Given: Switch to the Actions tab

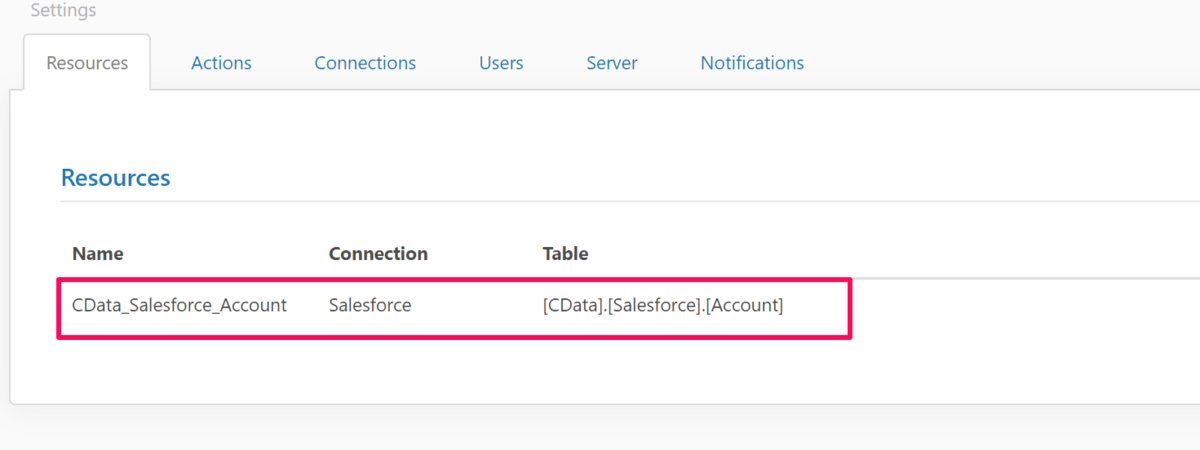Looking at the screenshot, I should pyautogui.click(x=221, y=63).
